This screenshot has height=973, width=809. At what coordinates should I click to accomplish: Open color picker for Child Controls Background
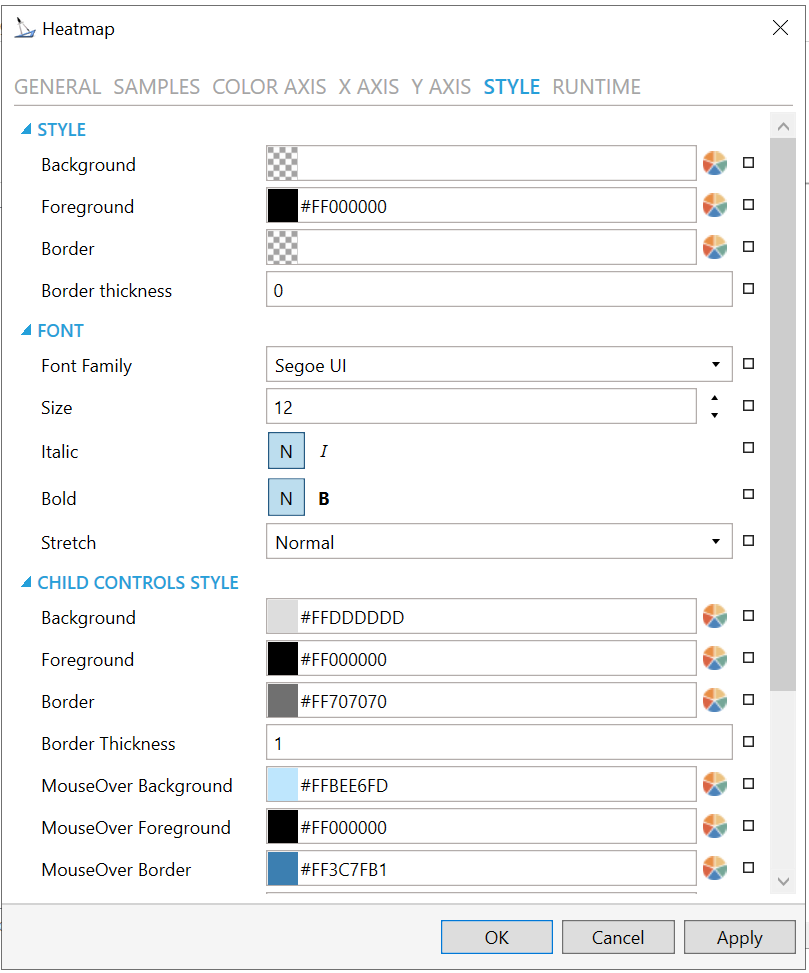click(x=715, y=617)
